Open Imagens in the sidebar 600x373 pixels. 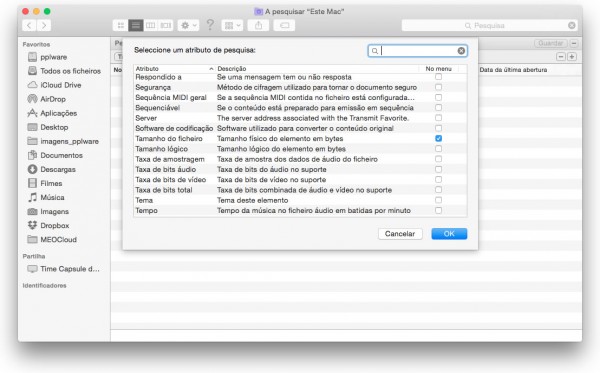48,212
